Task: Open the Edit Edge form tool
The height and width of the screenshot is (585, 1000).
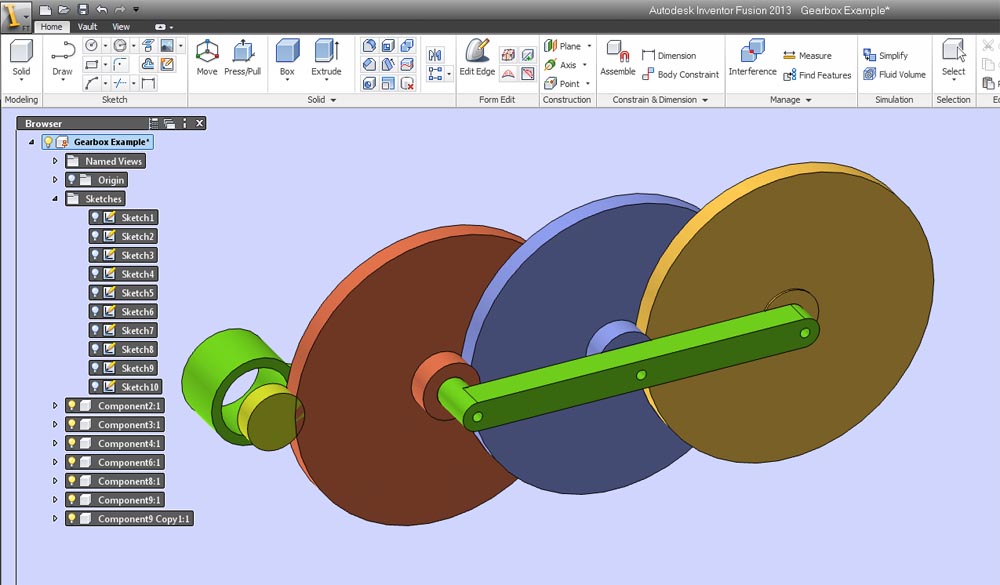Action: 477,57
